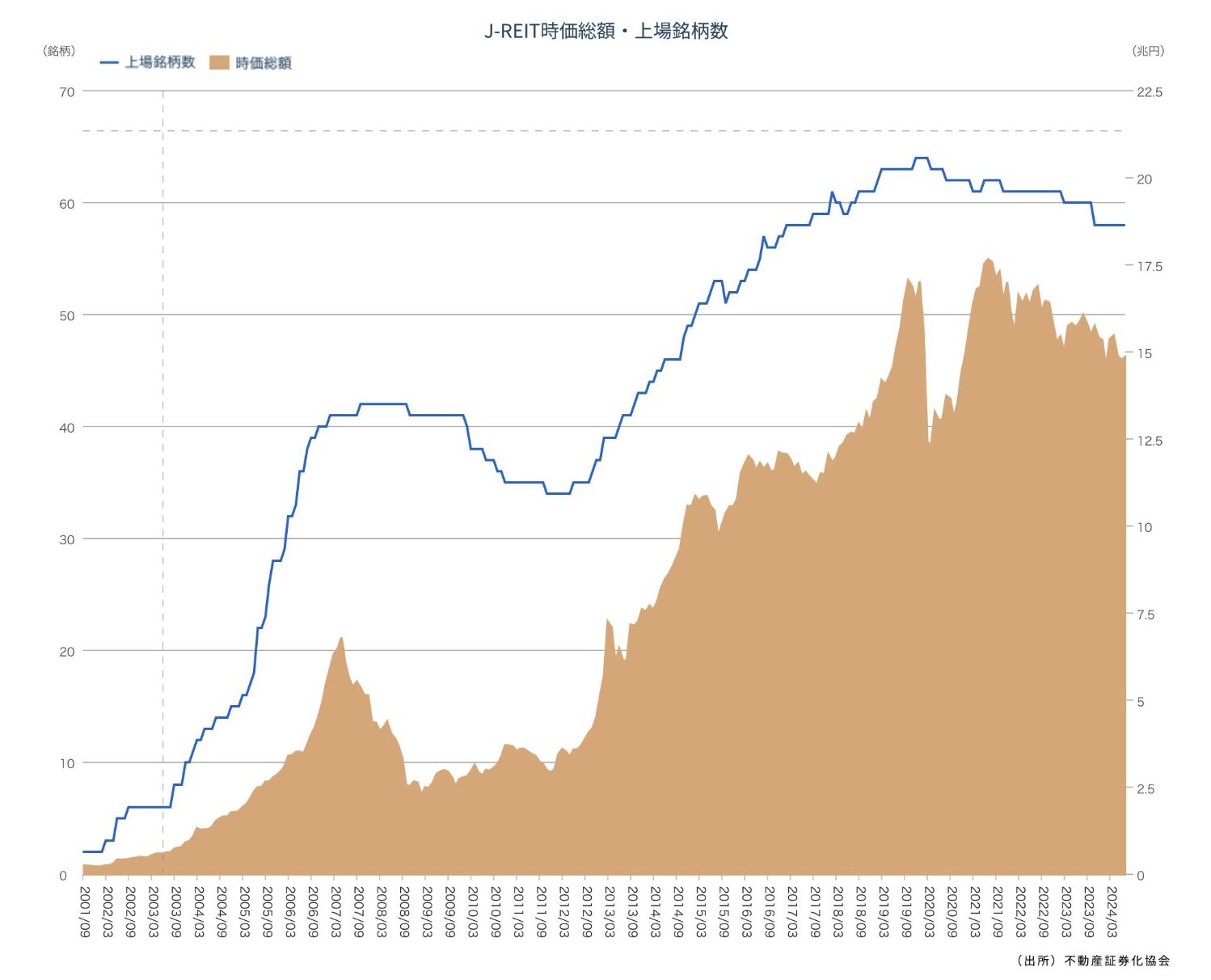
Task: Click the left axis value 30
Action: [66, 539]
